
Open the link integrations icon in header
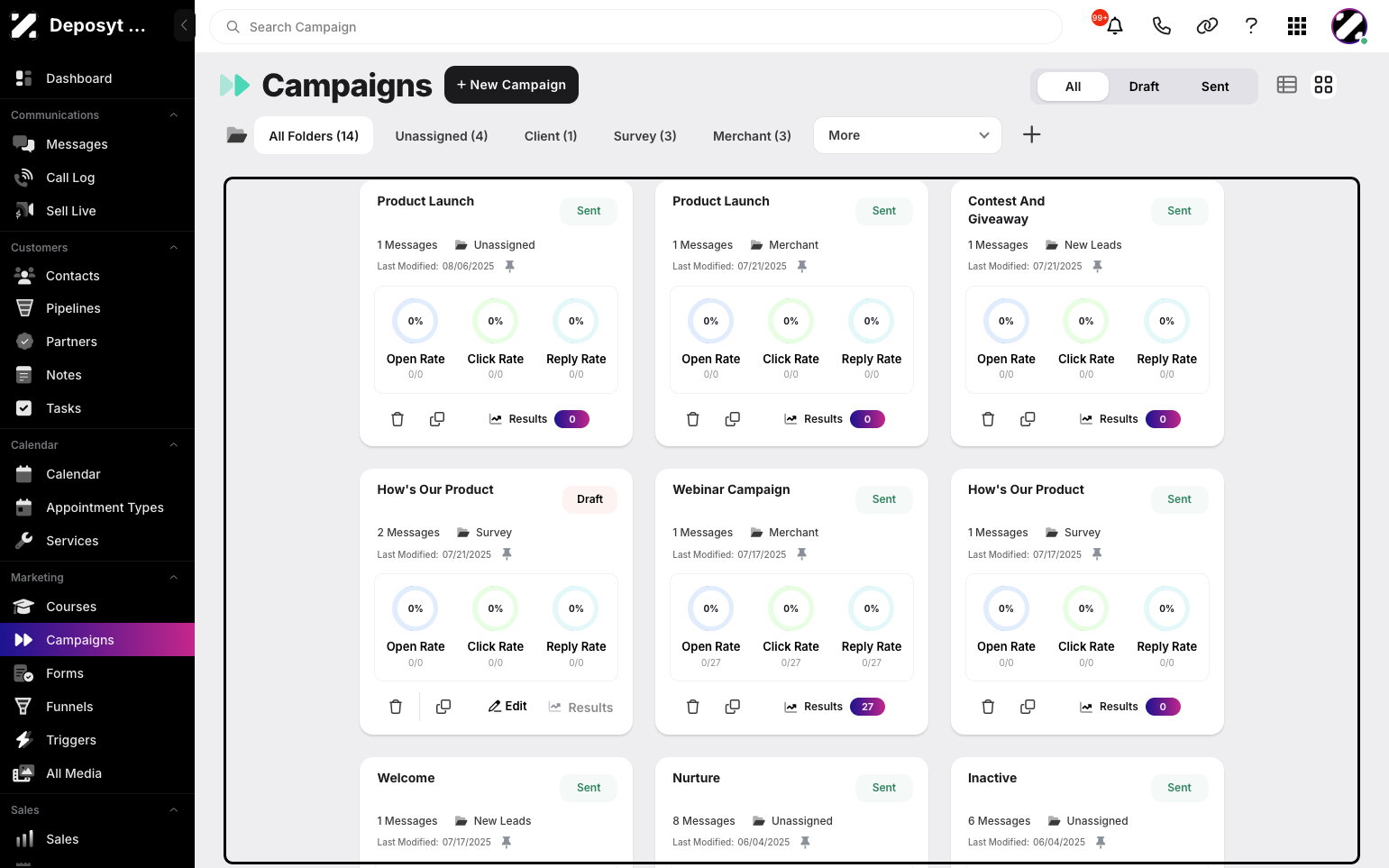[x=1207, y=26]
